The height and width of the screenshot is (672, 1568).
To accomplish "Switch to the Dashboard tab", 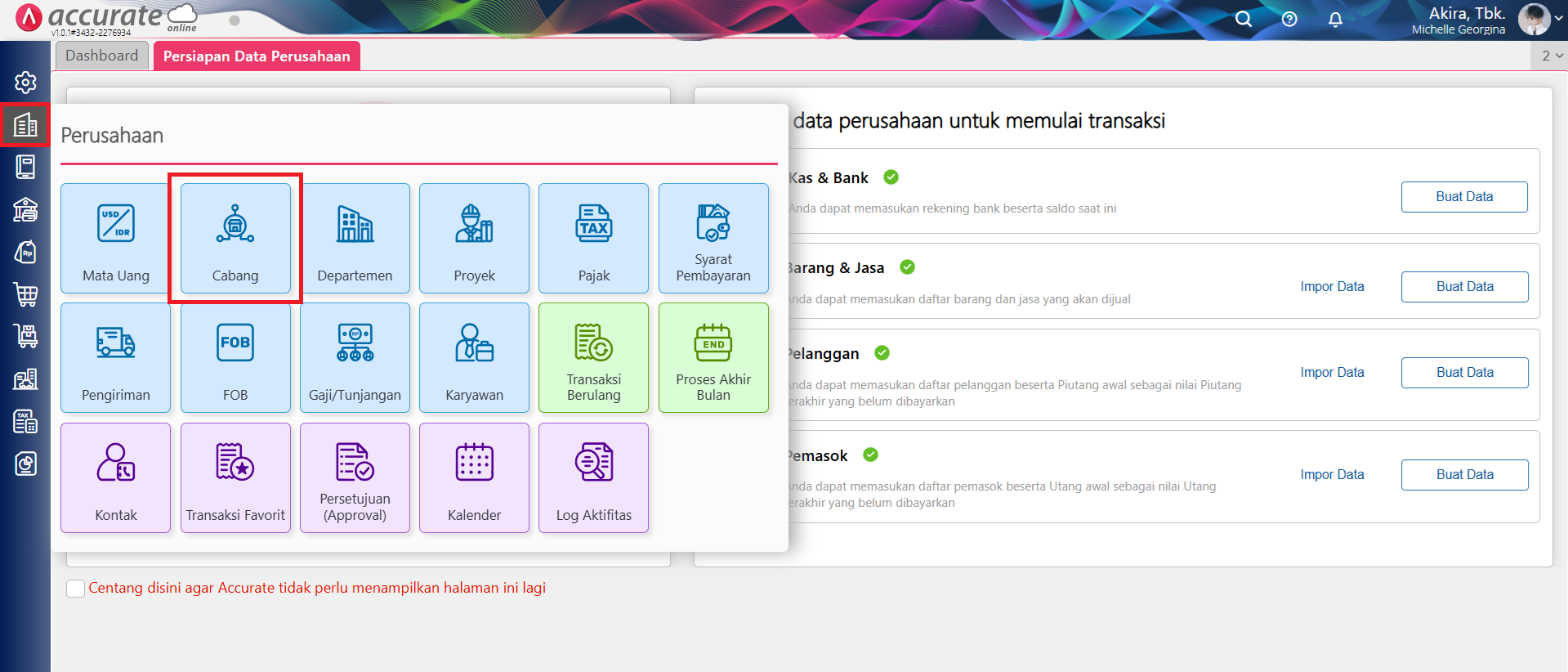I will [102, 56].
